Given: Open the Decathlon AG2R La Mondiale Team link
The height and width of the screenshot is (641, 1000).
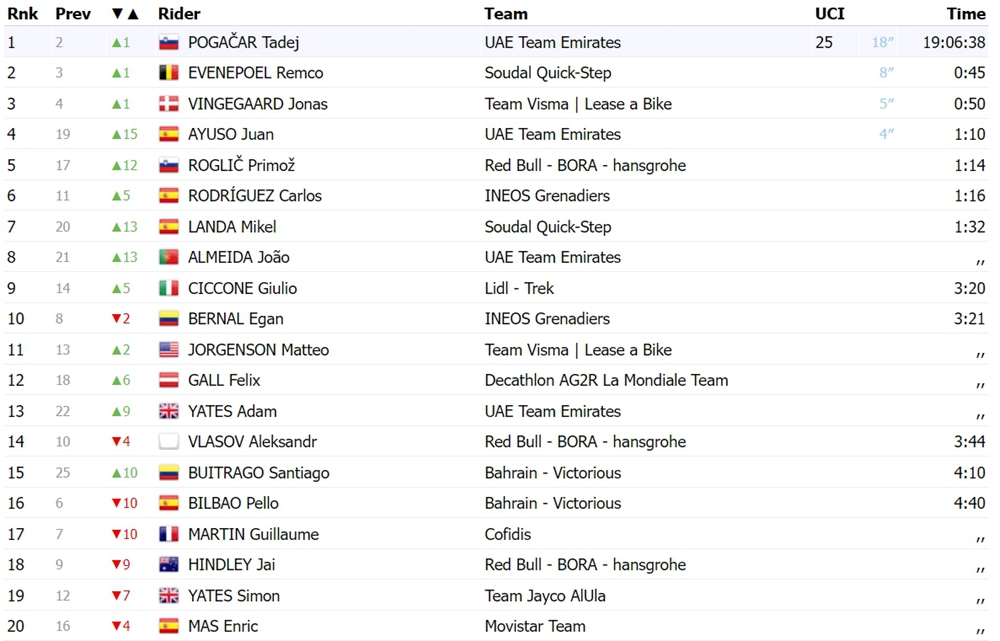Looking at the screenshot, I should coord(606,380).
